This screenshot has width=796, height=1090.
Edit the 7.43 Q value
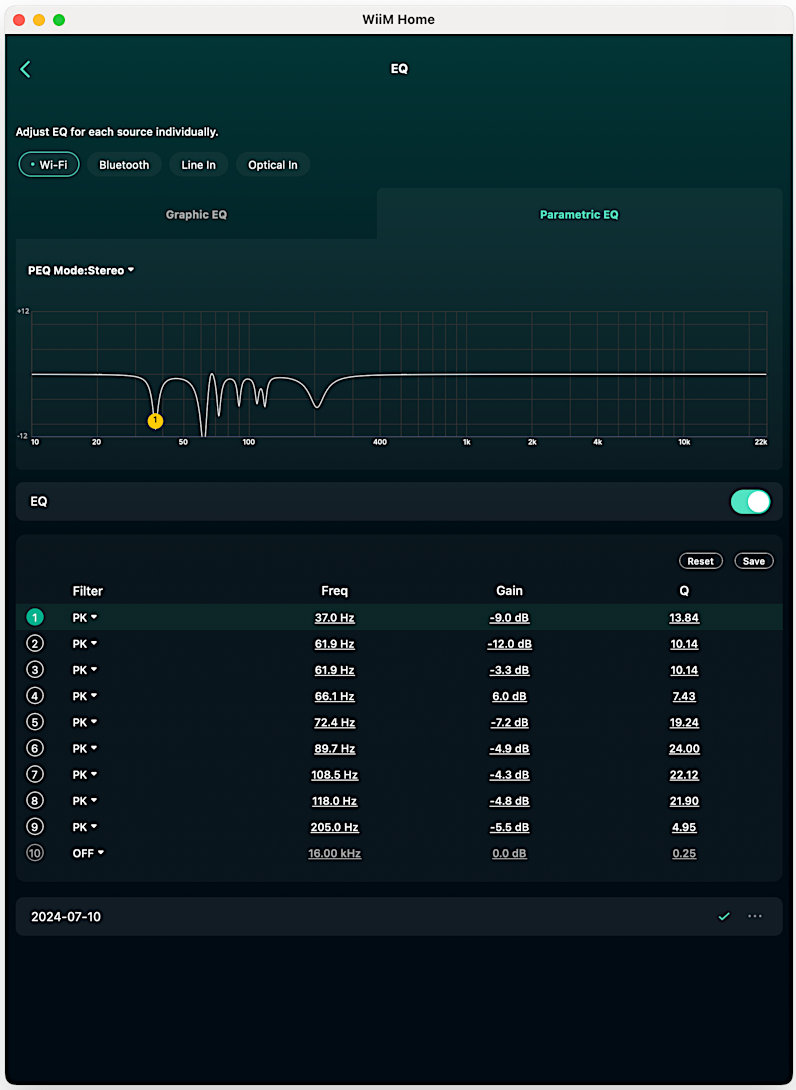pyautogui.click(x=684, y=696)
